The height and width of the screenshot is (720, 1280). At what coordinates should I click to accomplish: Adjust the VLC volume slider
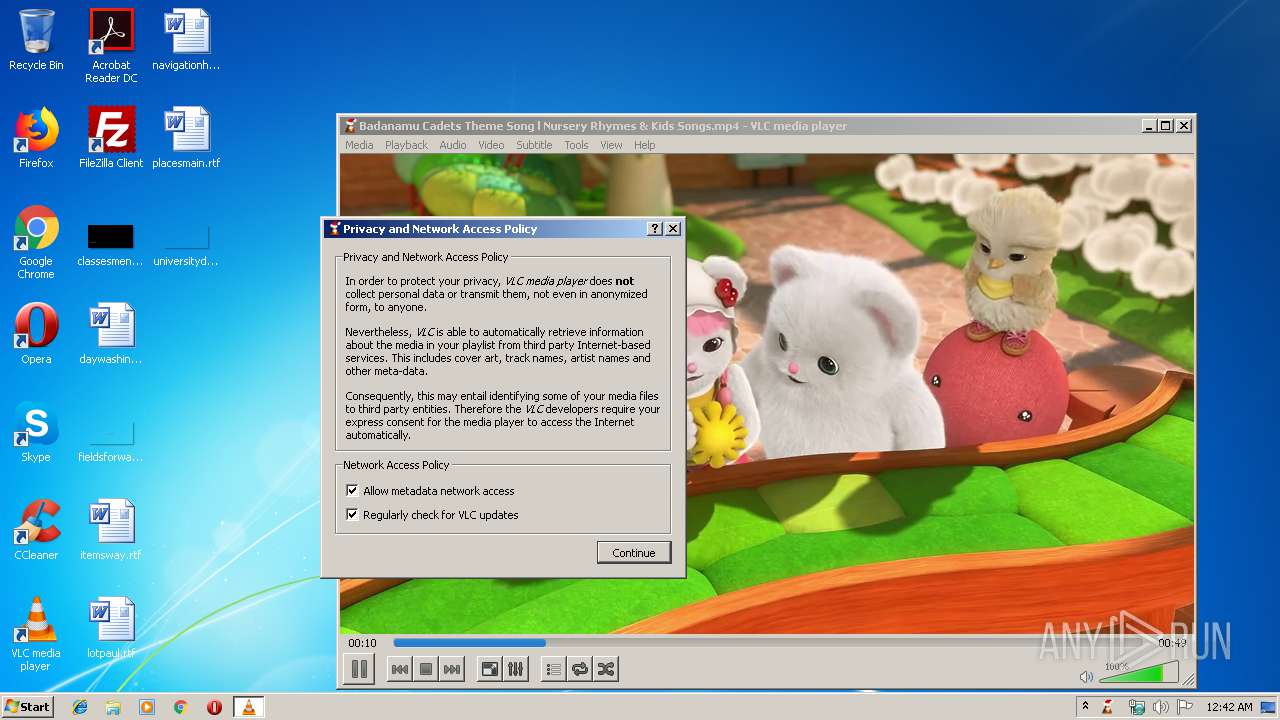point(1138,673)
